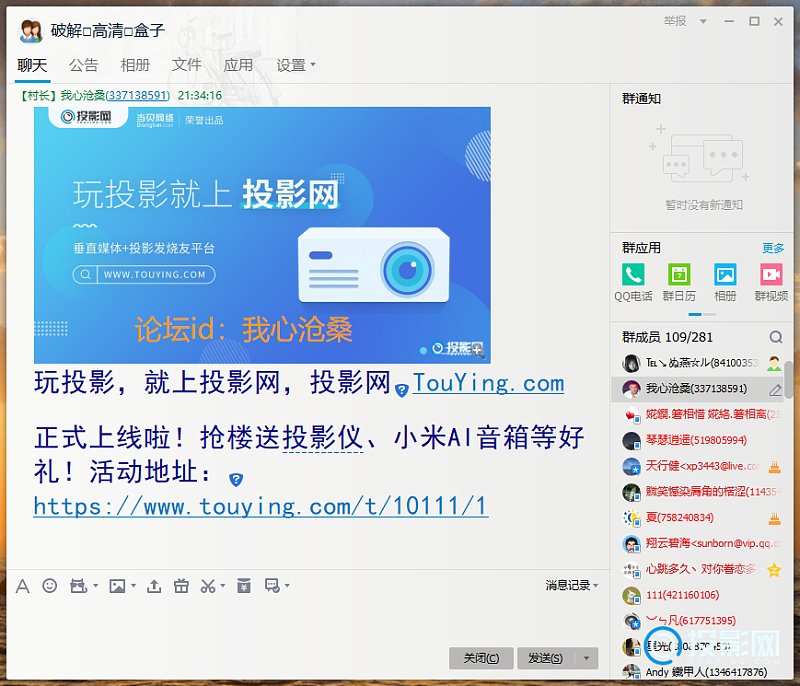Click the underlined 投影仪 keyword
This screenshot has width=800, height=686.
point(323,438)
